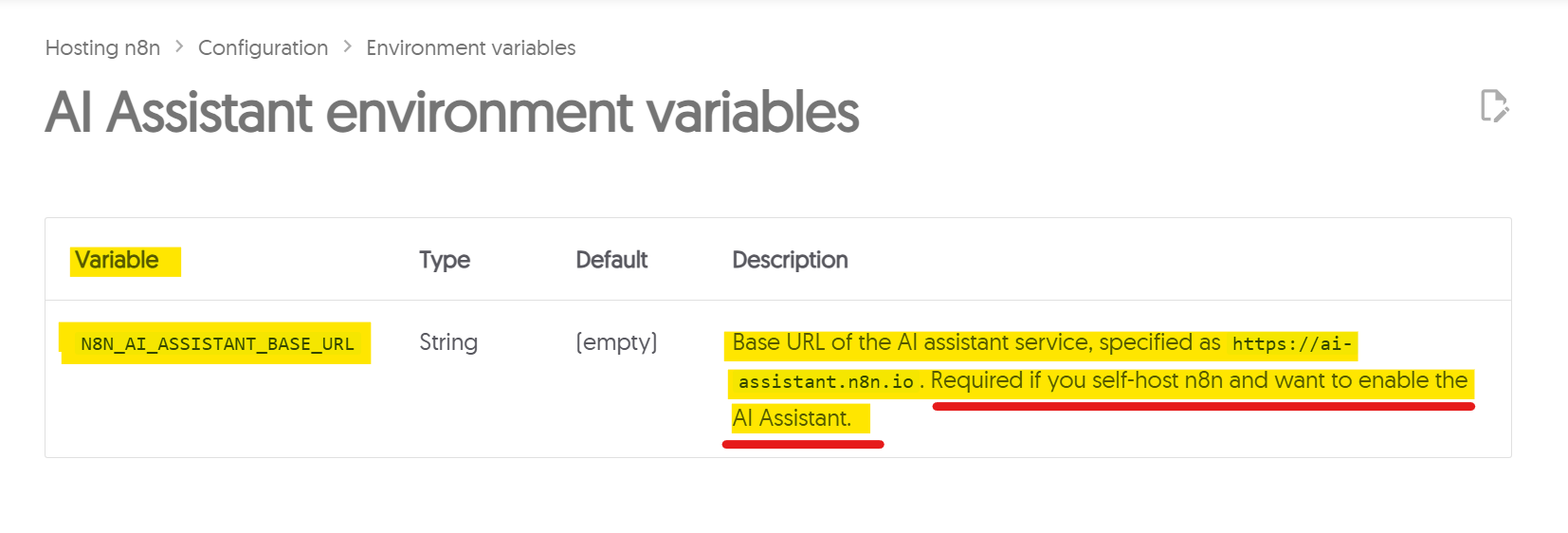Screen dimensions: 1568x533
Task: Click the String type cell
Action: point(448,342)
